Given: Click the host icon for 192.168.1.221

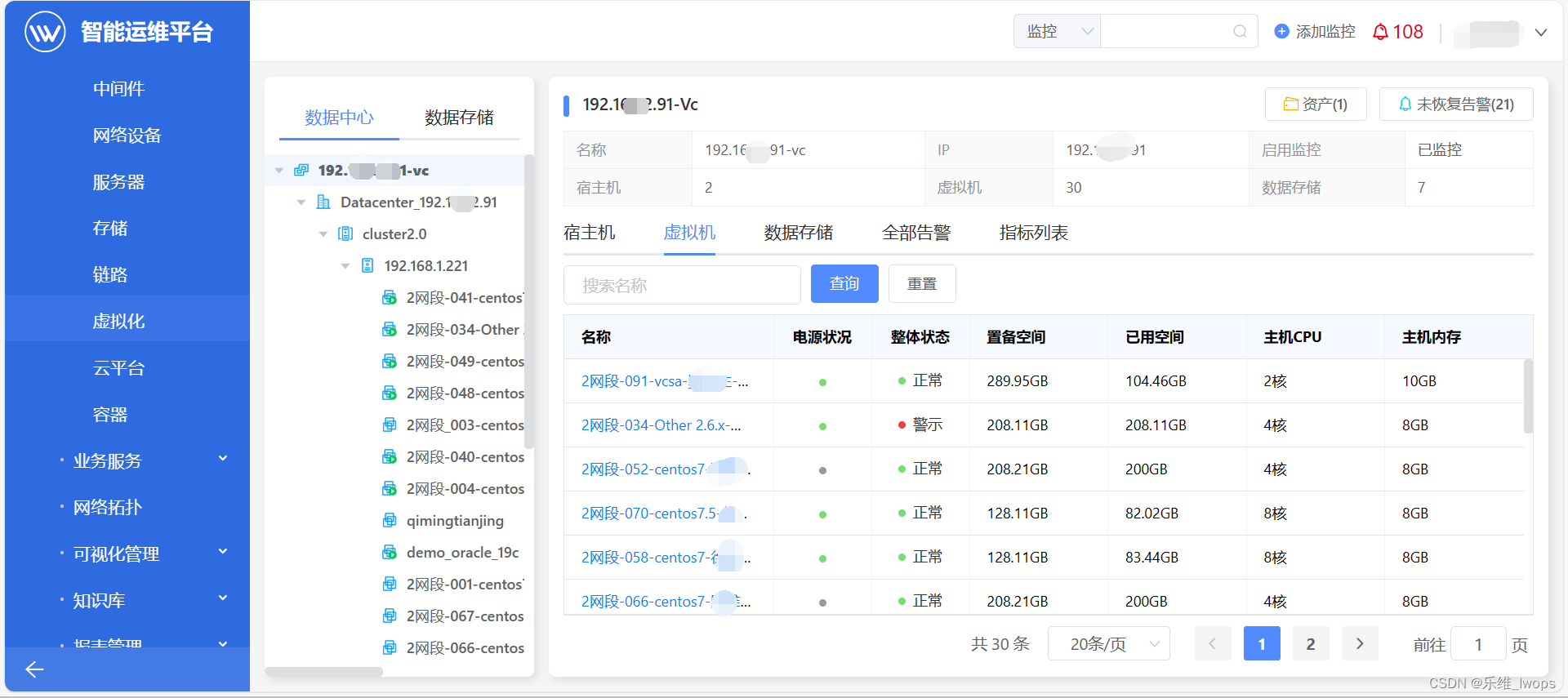Looking at the screenshot, I should pyautogui.click(x=367, y=265).
